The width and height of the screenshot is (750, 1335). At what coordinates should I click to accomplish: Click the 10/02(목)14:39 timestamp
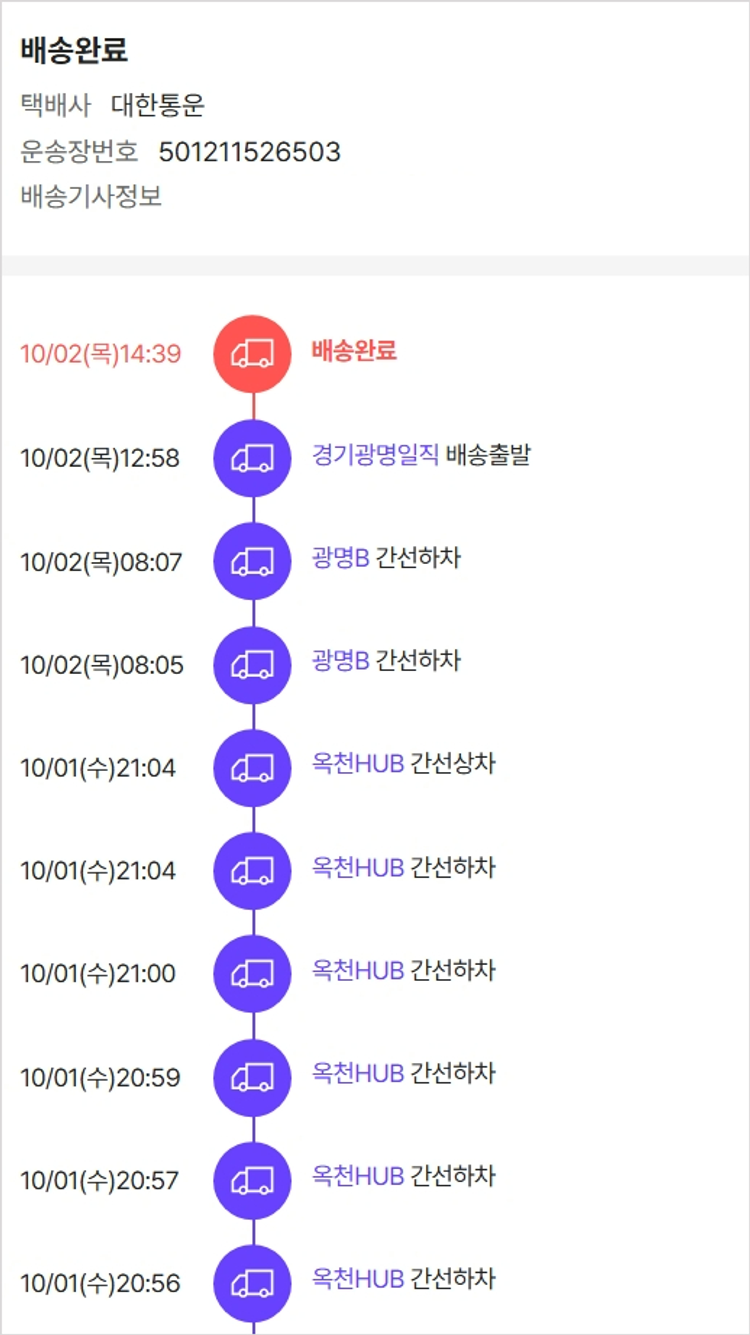point(101,354)
